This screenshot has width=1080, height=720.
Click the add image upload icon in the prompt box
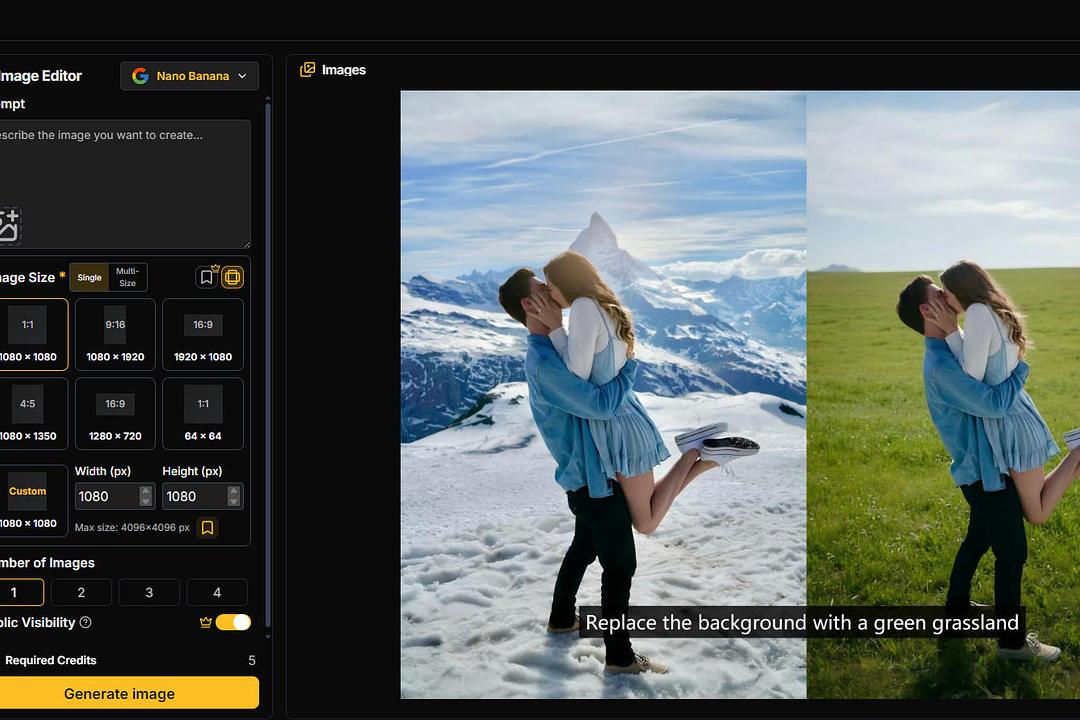click(9, 226)
